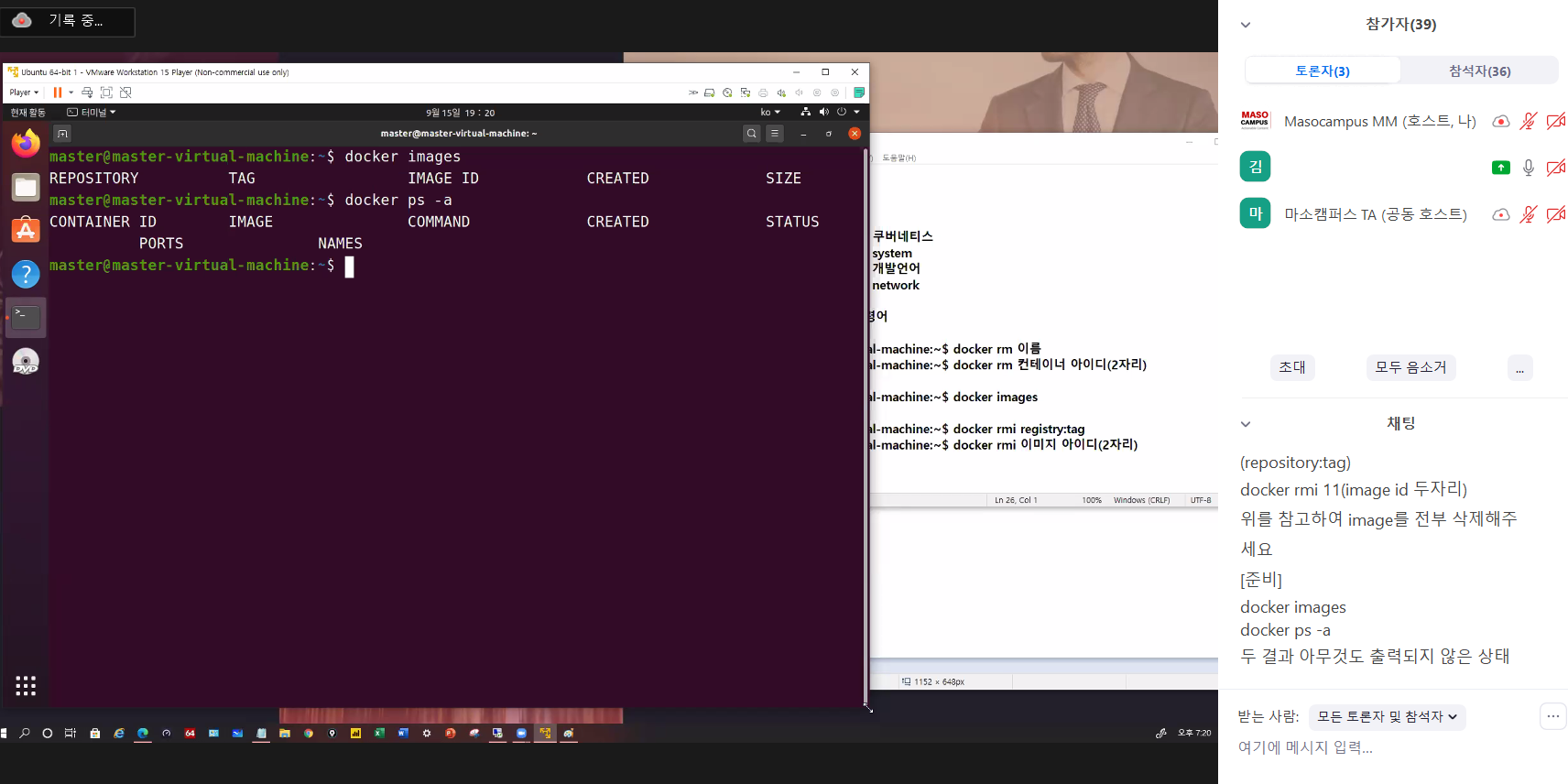Toggle microphone of participant 김
The width and height of the screenshot is (1568, 784).
click(x=1528, y=168)
